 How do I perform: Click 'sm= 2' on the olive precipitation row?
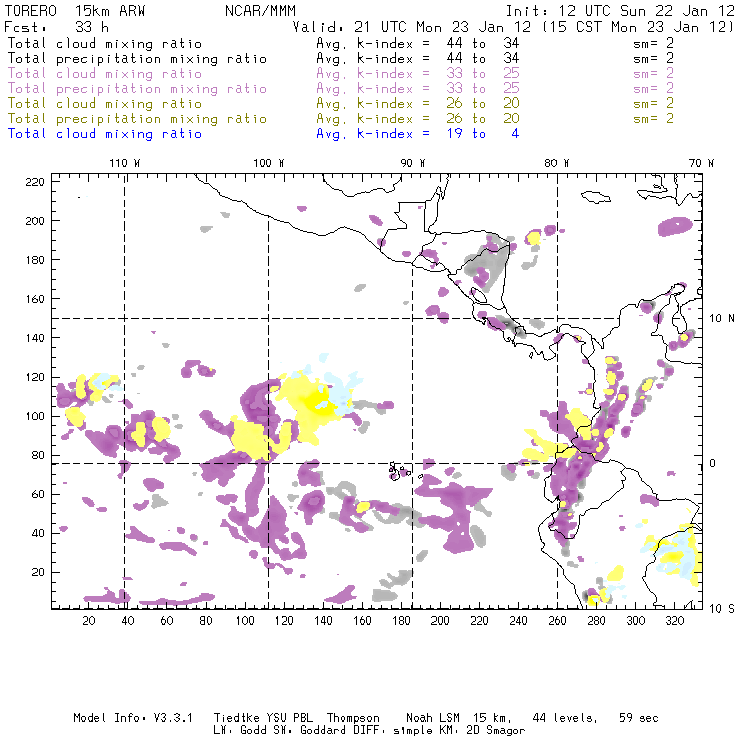click(654, 119)
